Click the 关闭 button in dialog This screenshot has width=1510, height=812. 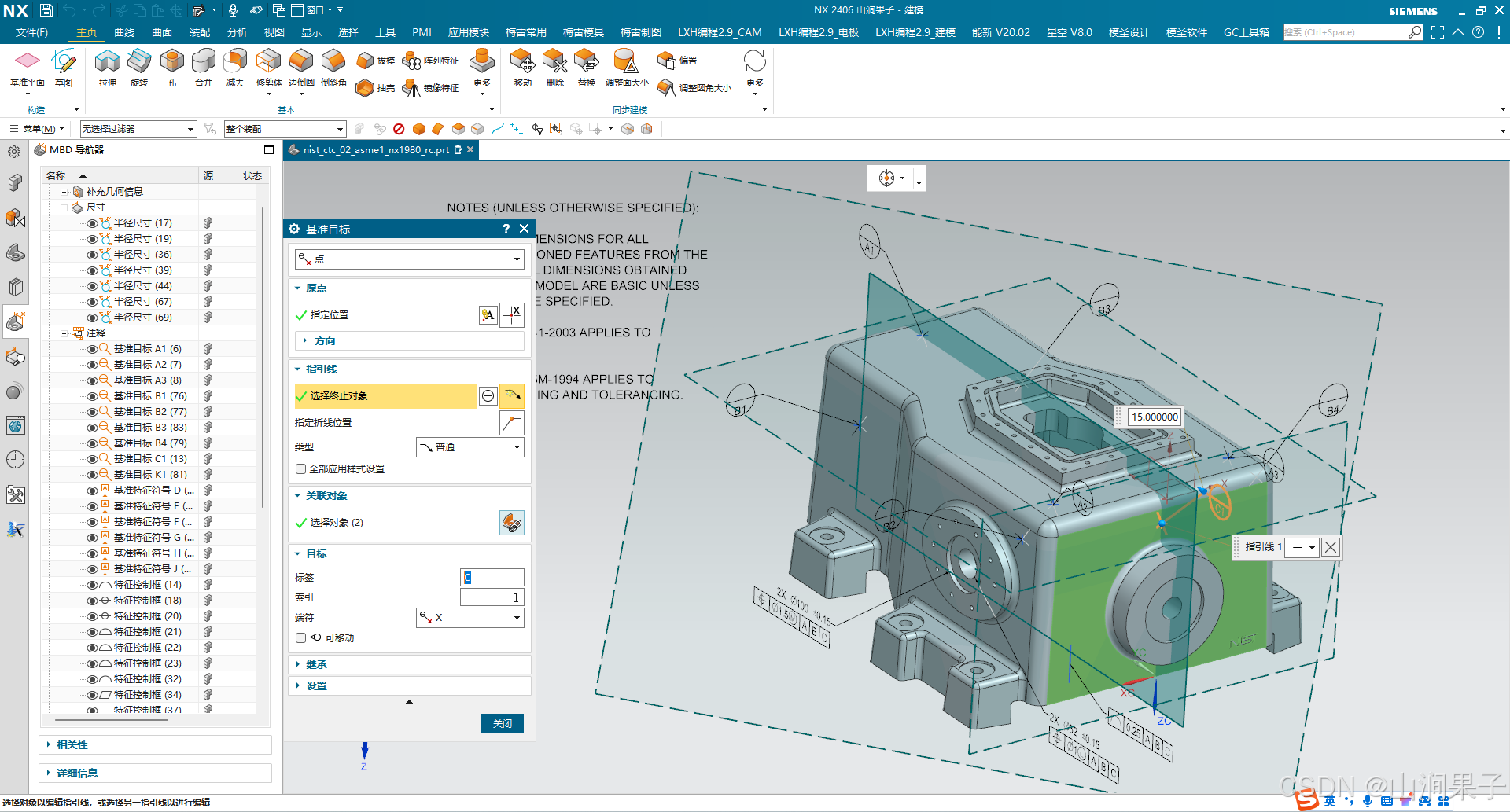point(502,724)
